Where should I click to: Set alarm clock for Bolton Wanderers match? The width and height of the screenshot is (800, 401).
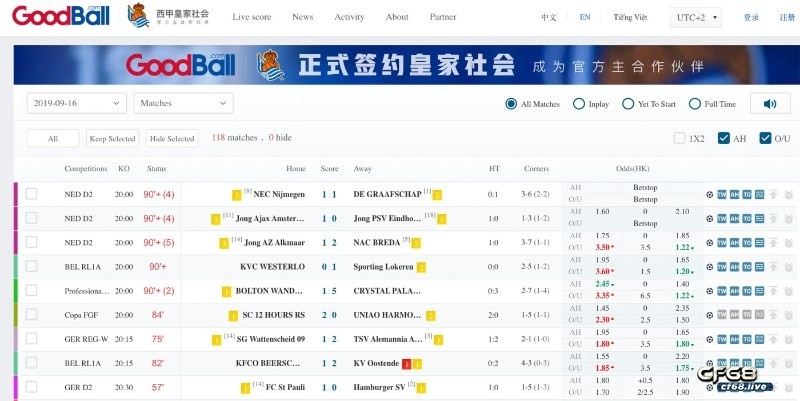point(789,291)
